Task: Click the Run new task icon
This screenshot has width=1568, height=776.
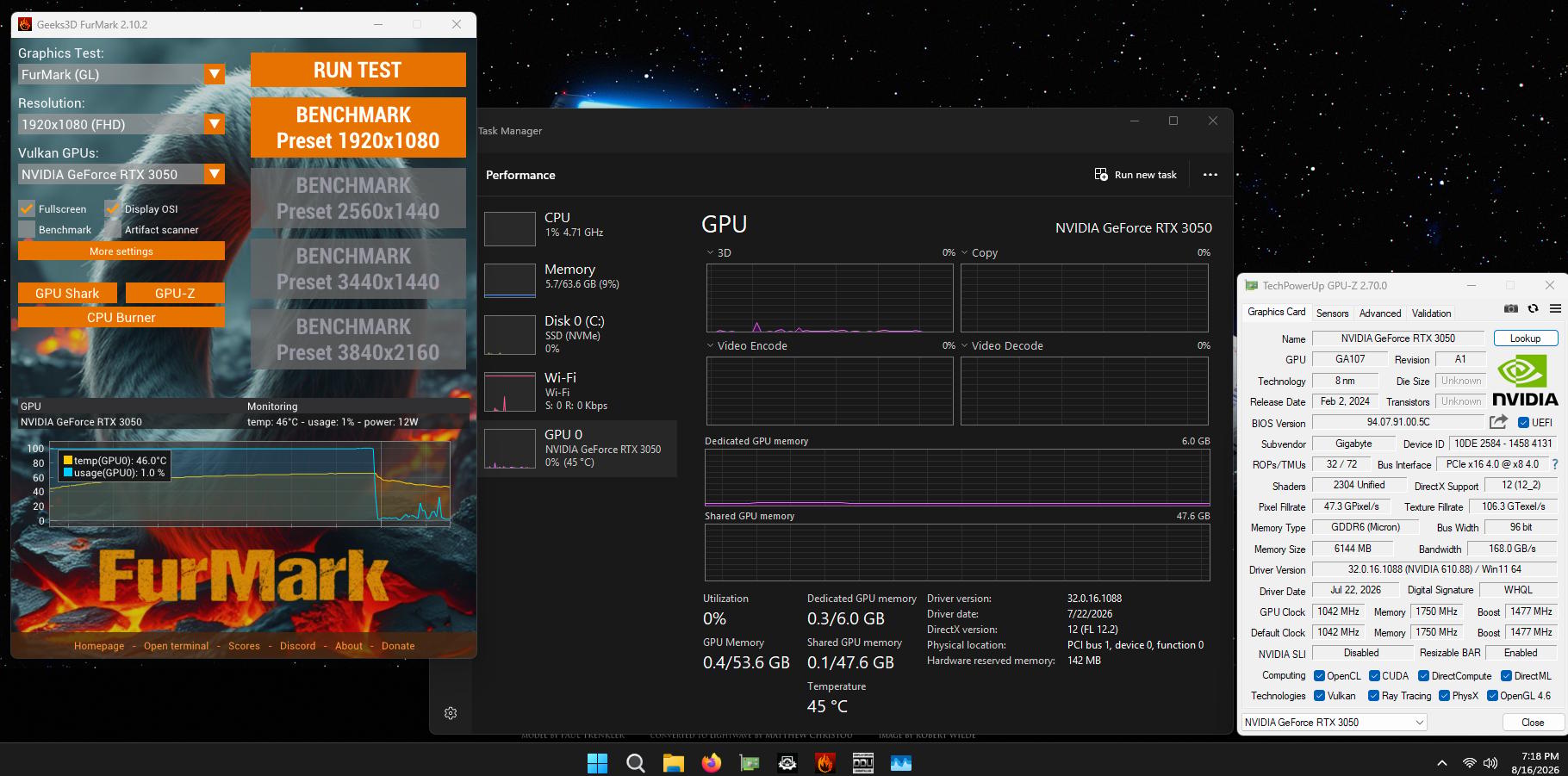Action: tap(1101, 175)
